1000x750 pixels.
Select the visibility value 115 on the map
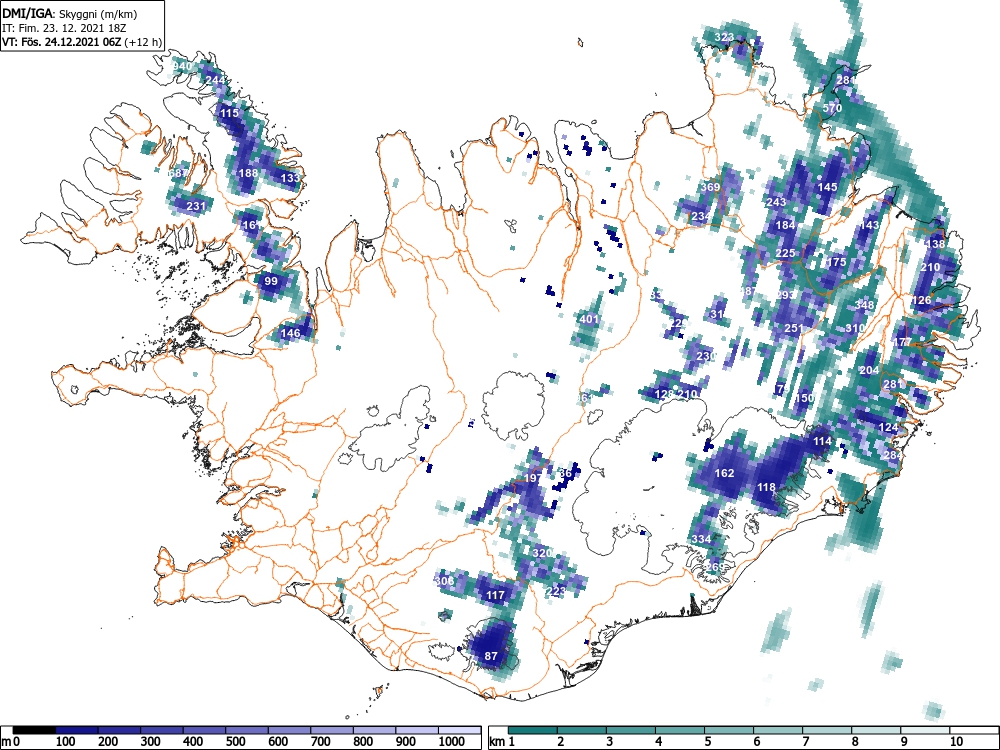click(x=229, y=114)
